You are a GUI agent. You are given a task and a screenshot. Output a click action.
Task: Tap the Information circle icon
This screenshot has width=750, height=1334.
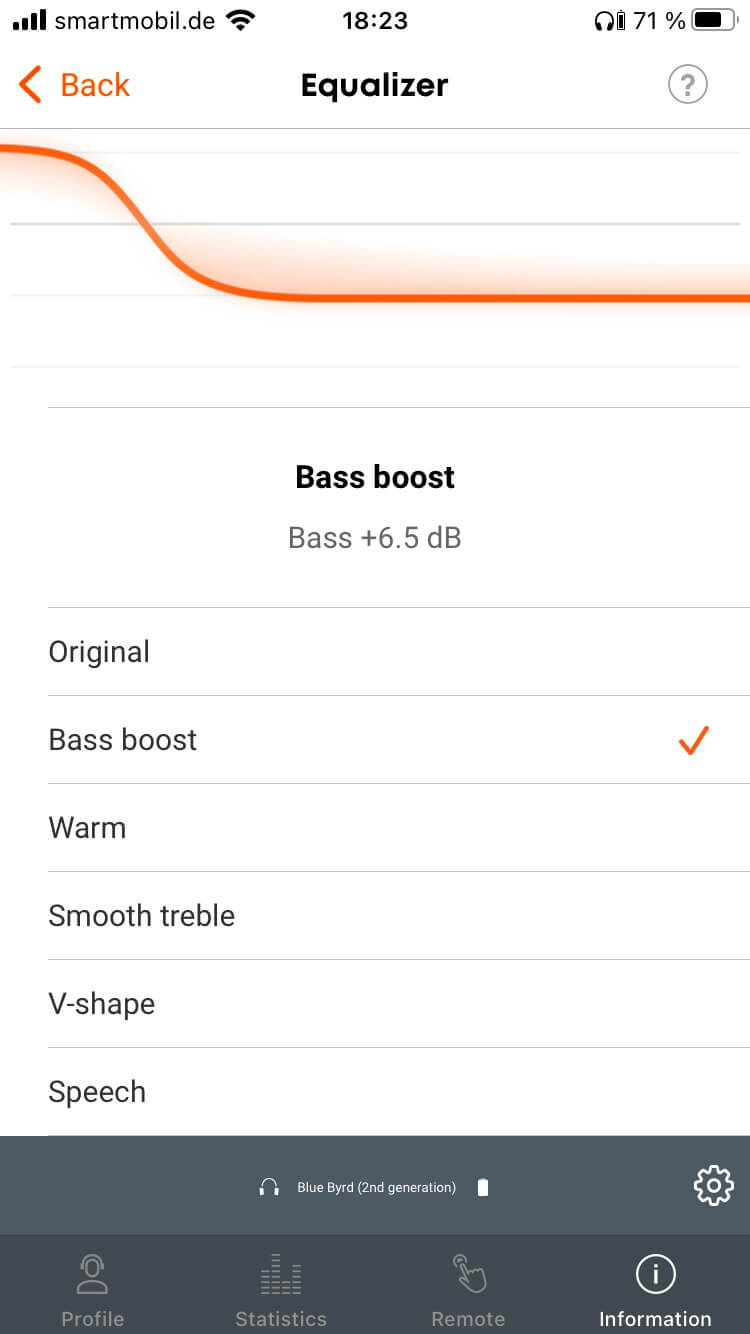point(655,1275)
